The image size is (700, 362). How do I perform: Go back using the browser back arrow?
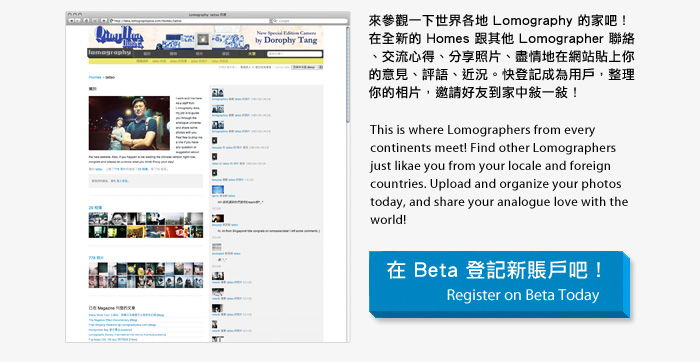point(71,21)
